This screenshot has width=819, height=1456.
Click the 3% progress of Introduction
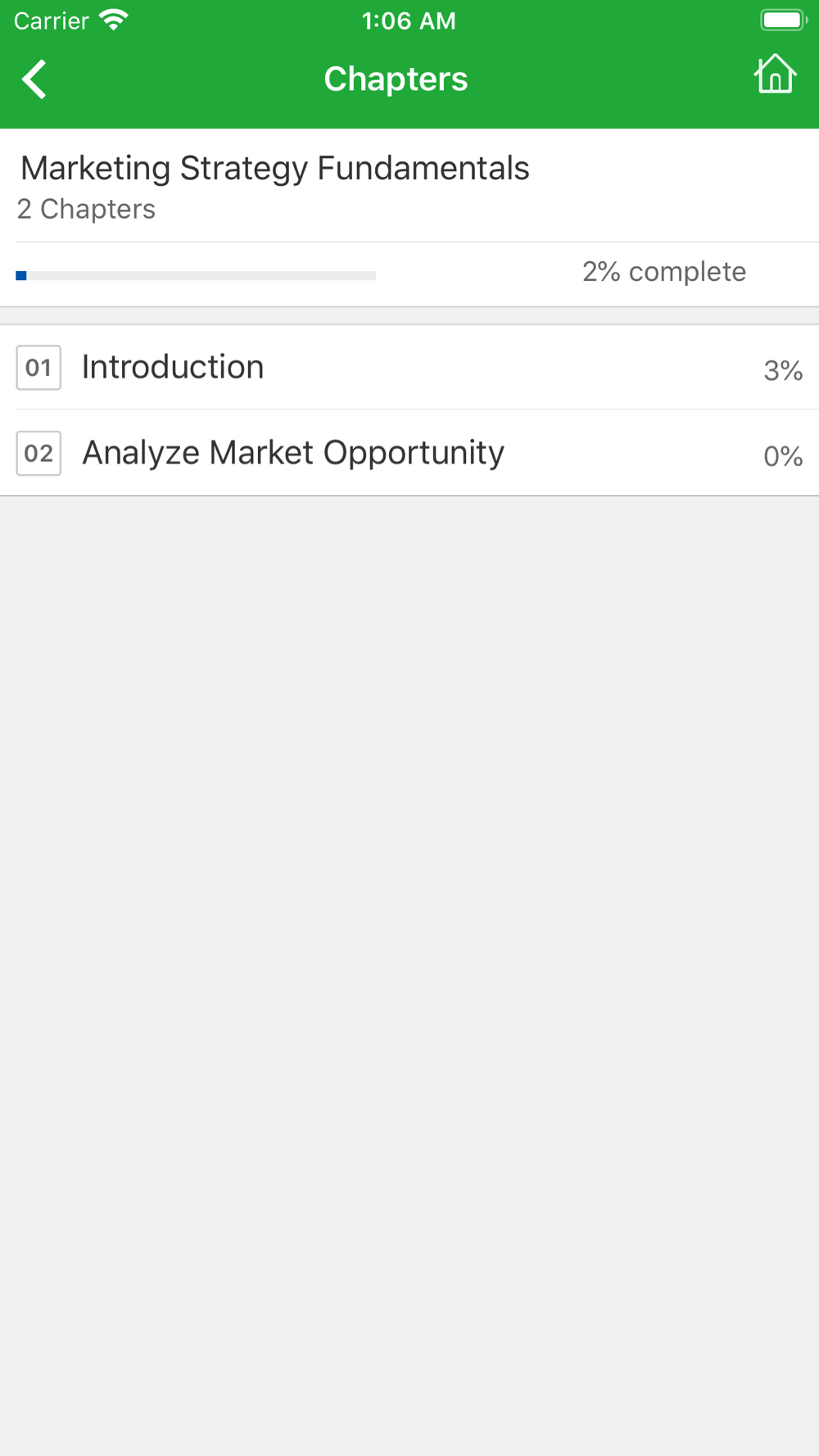click(x=783, y=370)
